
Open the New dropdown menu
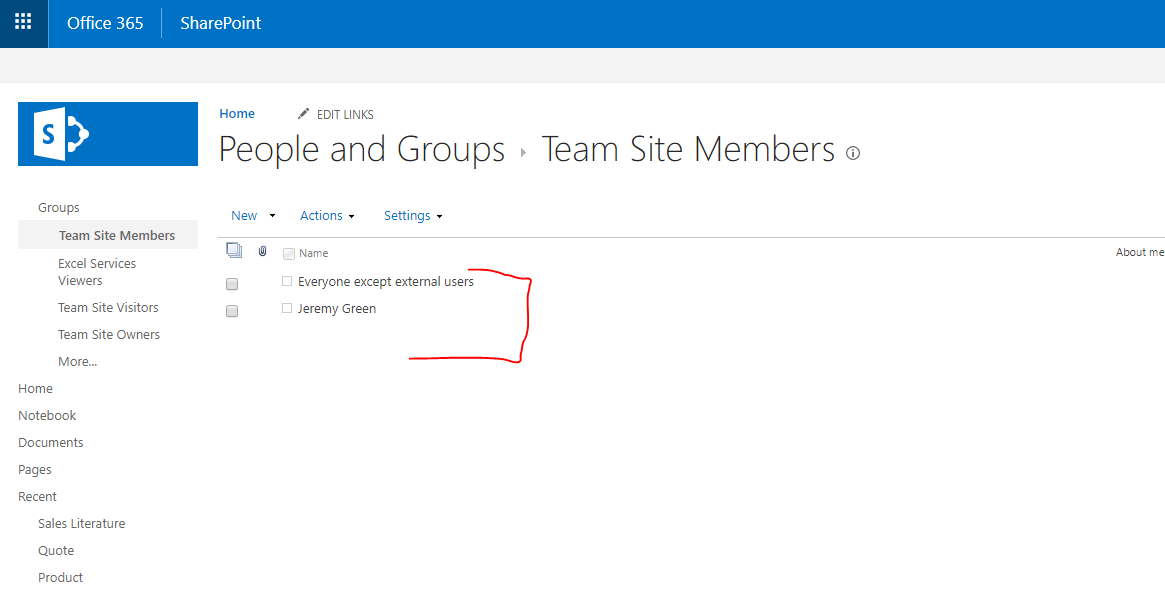point(253,215)
